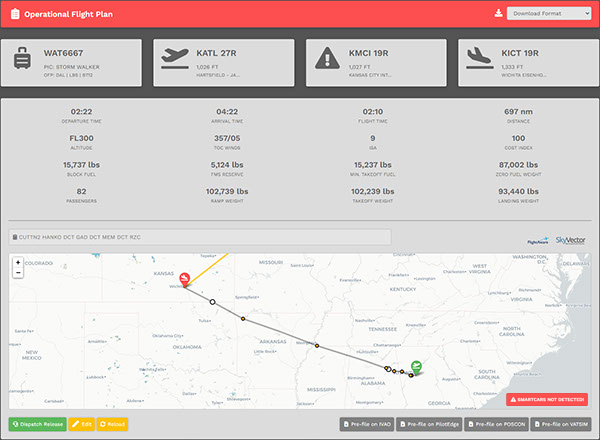Open the Download Format dropdown
The height and width of the screenshot is (440, 600).
549,13
